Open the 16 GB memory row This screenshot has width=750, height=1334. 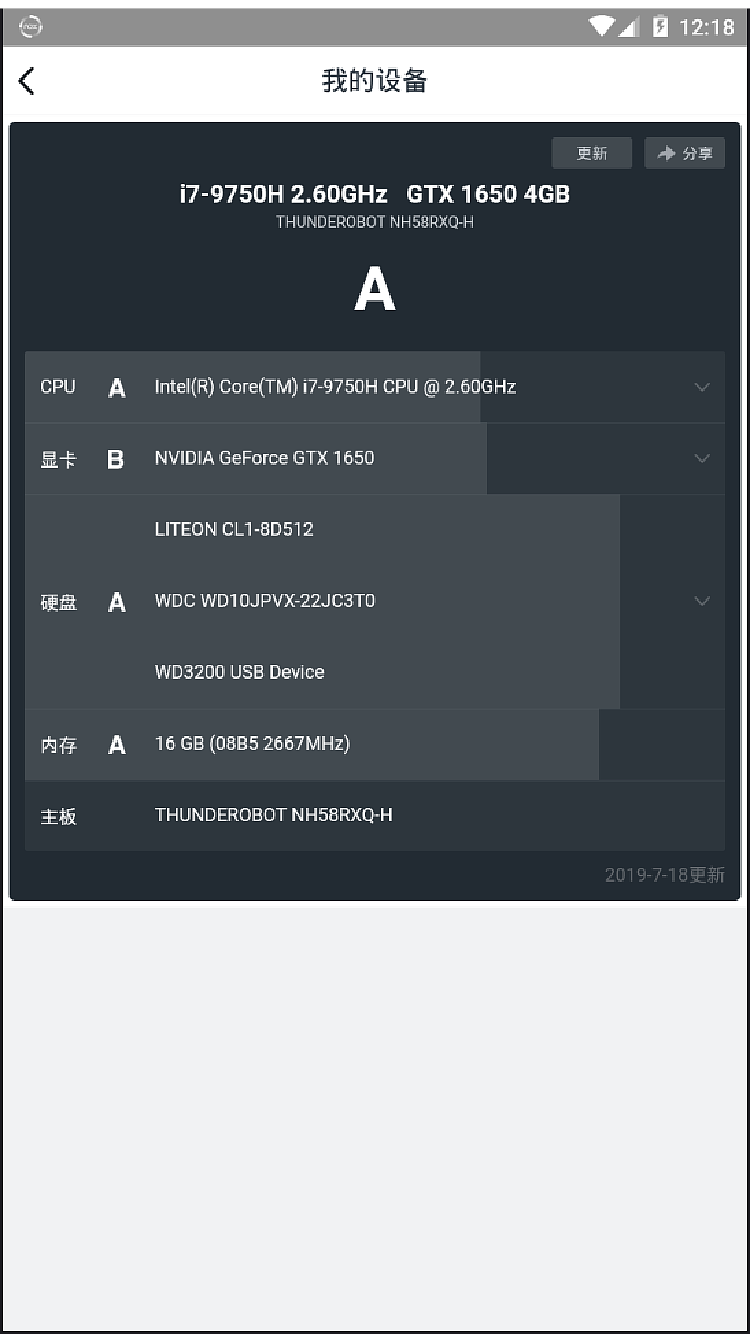coord(252,744)
